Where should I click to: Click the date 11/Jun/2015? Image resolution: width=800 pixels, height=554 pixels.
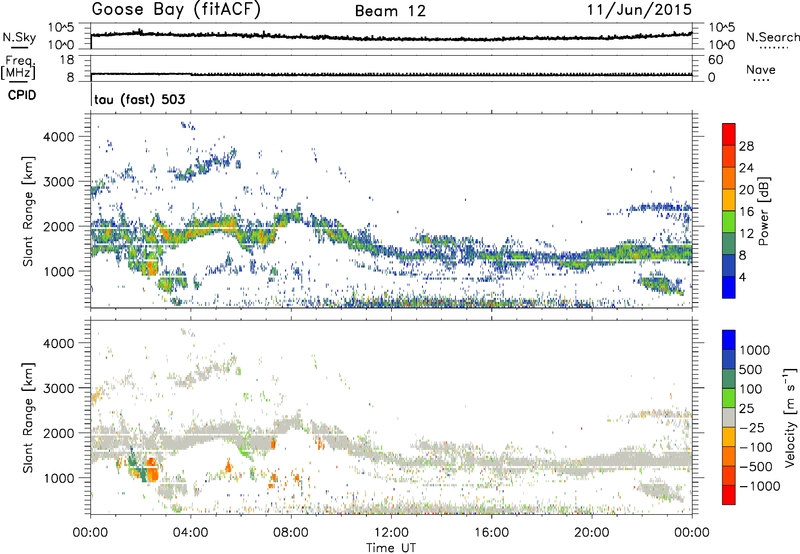click(x=639, y=9)
